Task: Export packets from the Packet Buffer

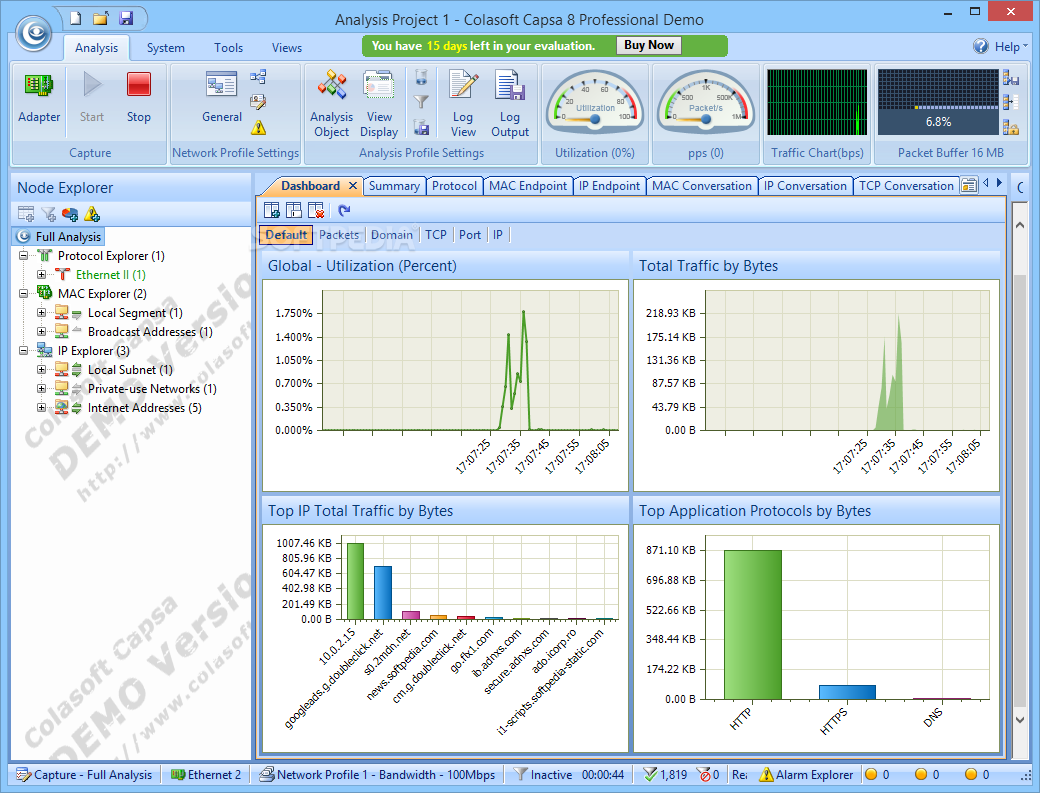Action: tap(1011, 78)
